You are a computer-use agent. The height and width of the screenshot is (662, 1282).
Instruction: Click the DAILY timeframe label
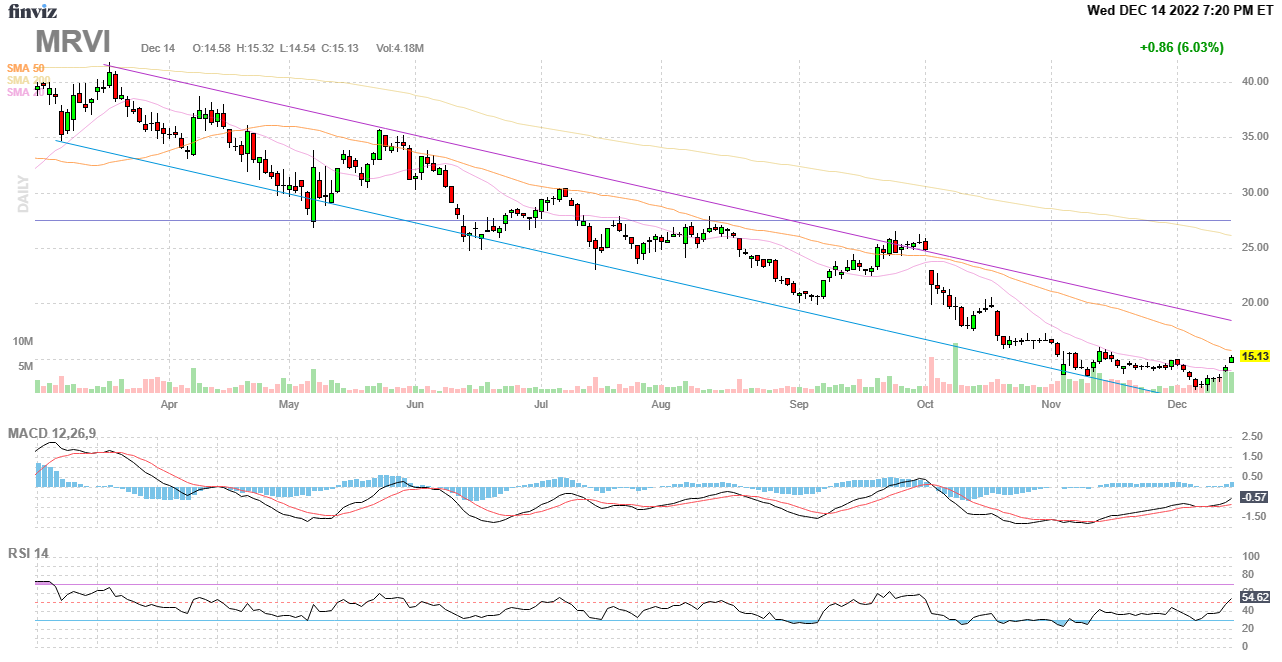21,195
